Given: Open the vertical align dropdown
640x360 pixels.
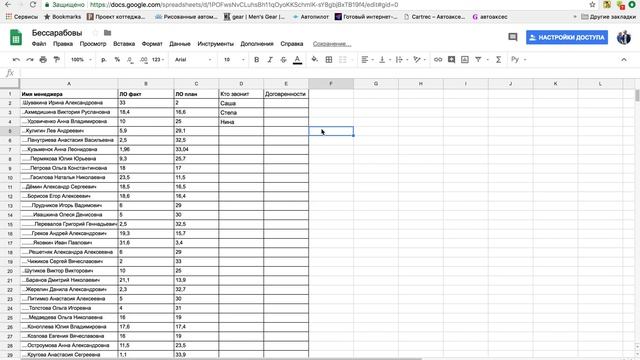Looking at the screenshot, I should (384, 60).
